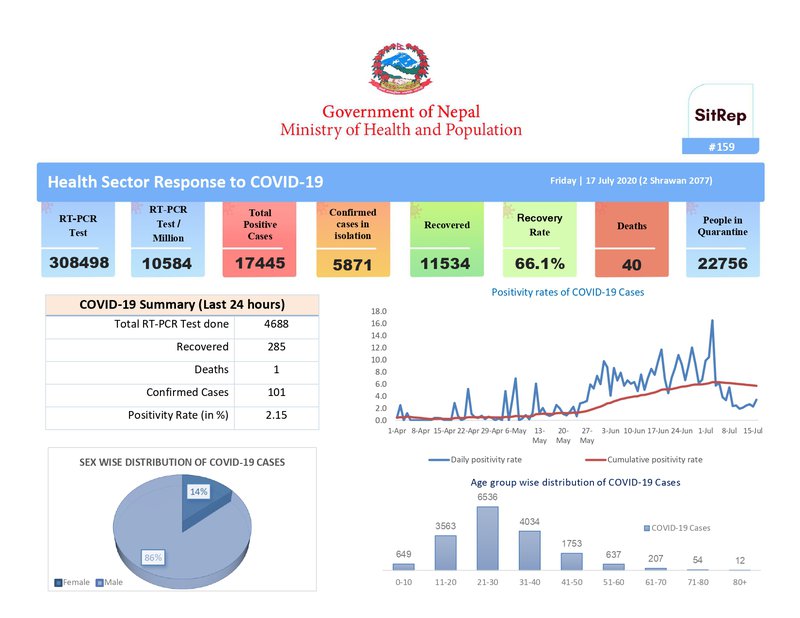The height and width of the screenshot is (618, 800).
Task: Click the Health Sector Response to COVID-19 heading
Action: 185,182
